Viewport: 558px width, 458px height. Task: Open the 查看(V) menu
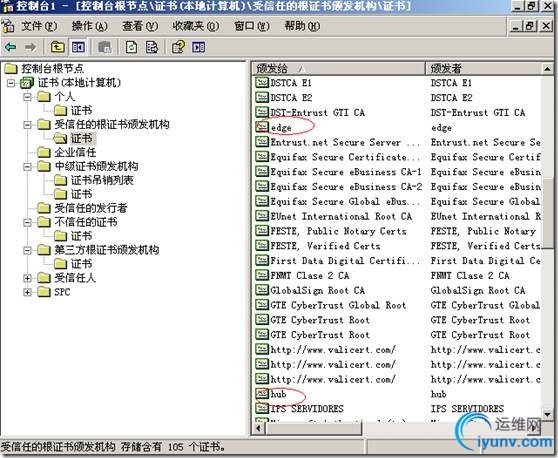[140, 26]
